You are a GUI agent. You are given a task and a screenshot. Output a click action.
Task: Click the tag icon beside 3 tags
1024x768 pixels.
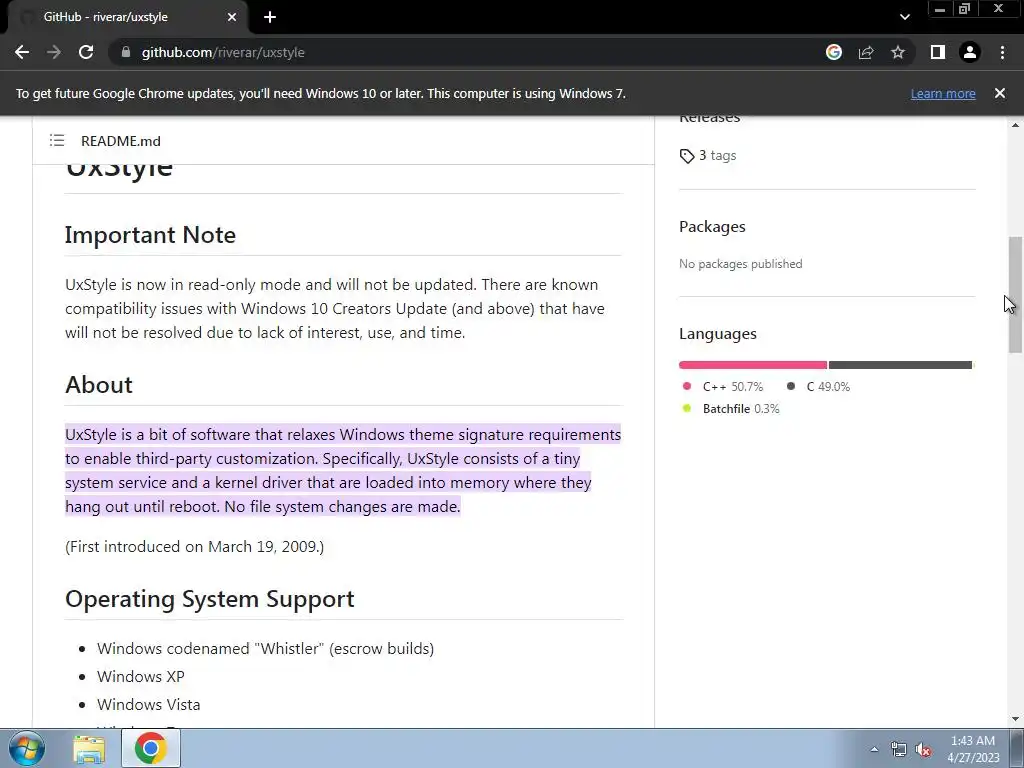pyautogui.click(x=686, y=156)
